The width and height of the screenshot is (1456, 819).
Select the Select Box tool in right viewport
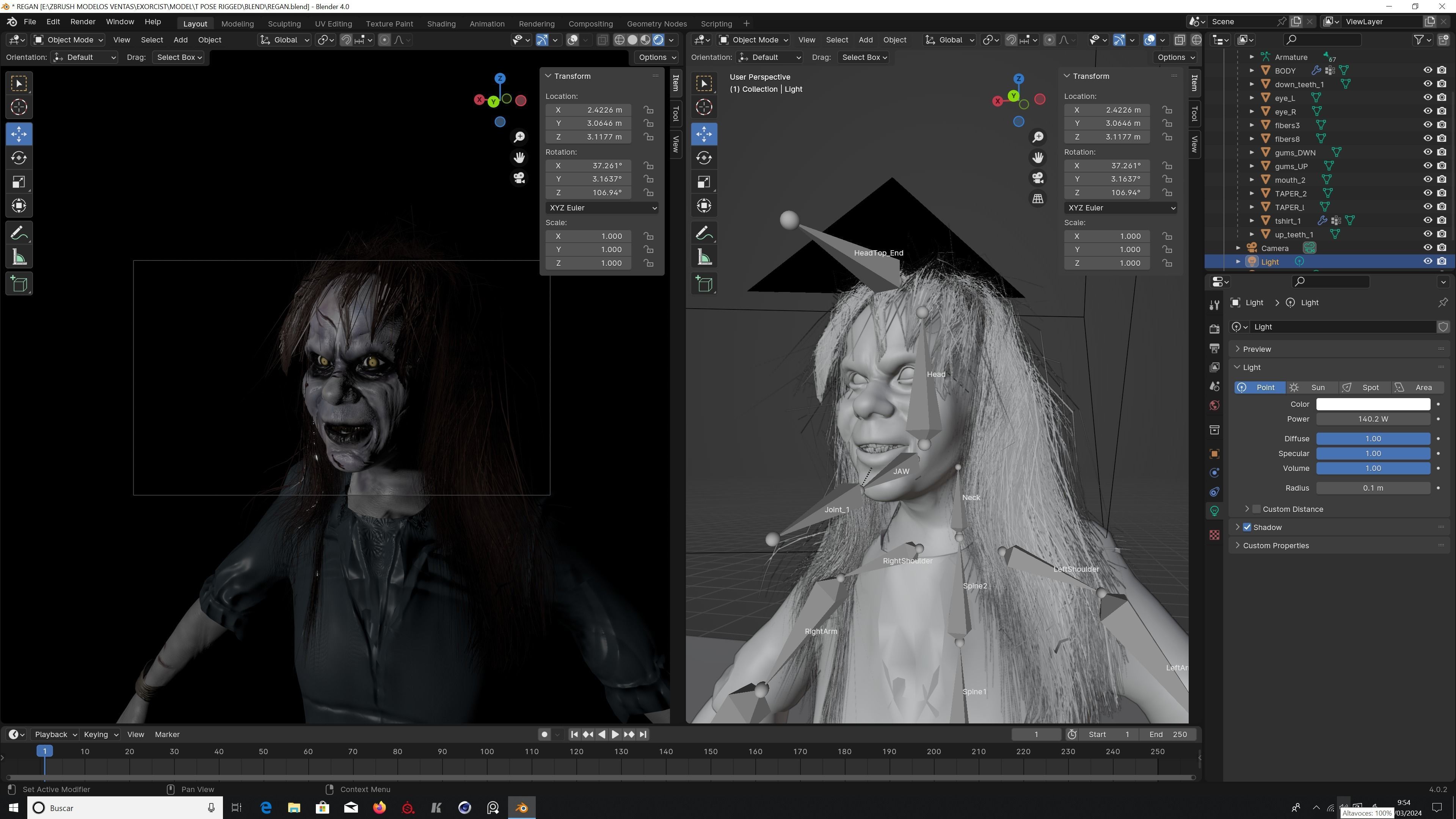704,84
